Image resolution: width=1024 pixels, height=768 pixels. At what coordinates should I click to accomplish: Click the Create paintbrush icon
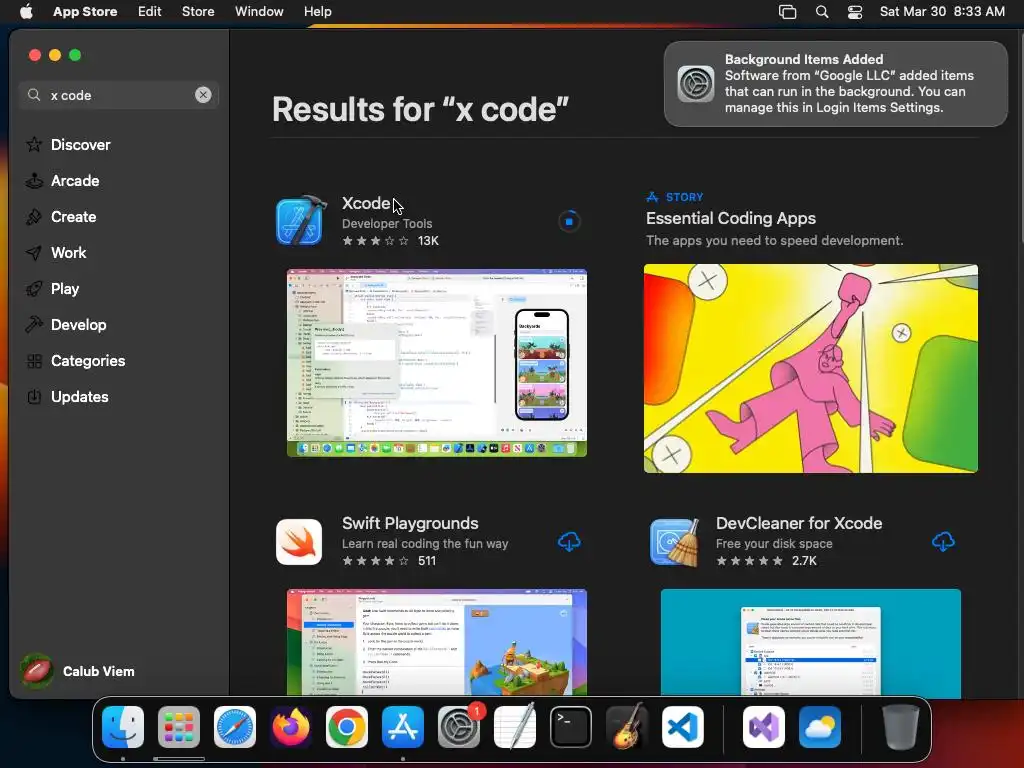tap(34, 216)
